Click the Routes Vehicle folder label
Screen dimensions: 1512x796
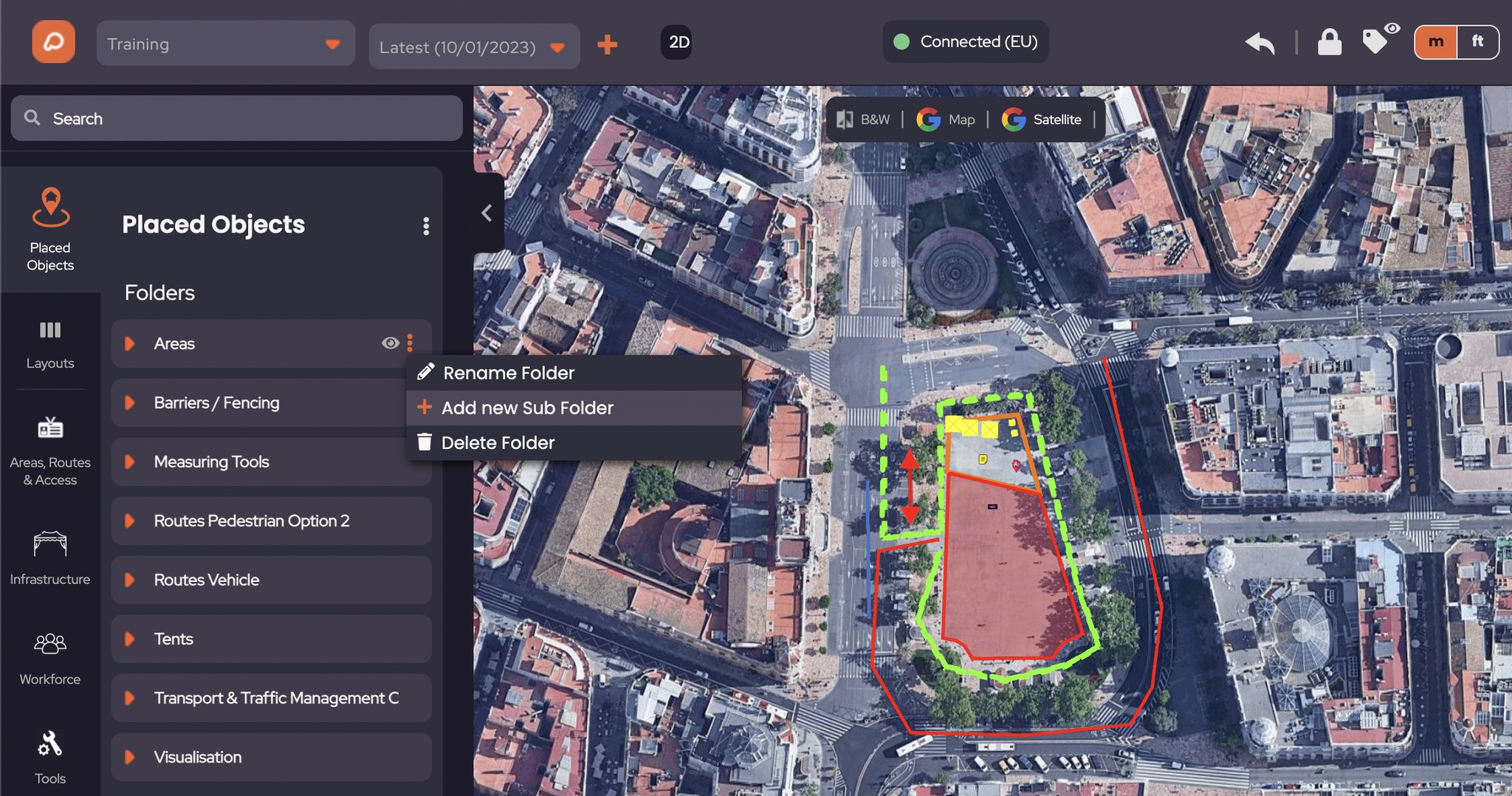point(207,580)
